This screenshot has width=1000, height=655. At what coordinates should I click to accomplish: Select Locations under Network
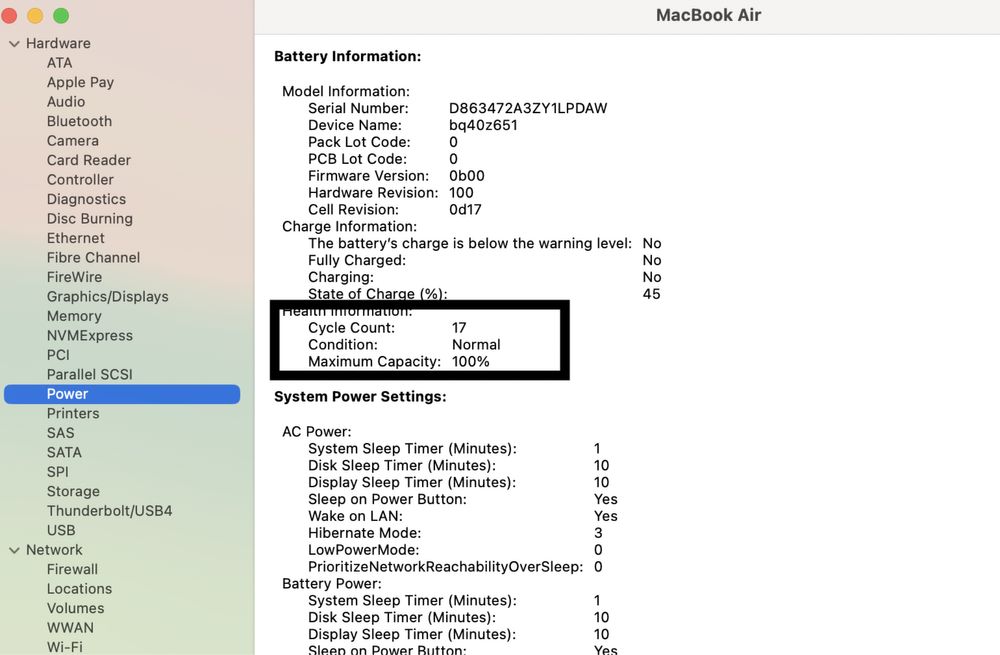click(x=79, y=589)
